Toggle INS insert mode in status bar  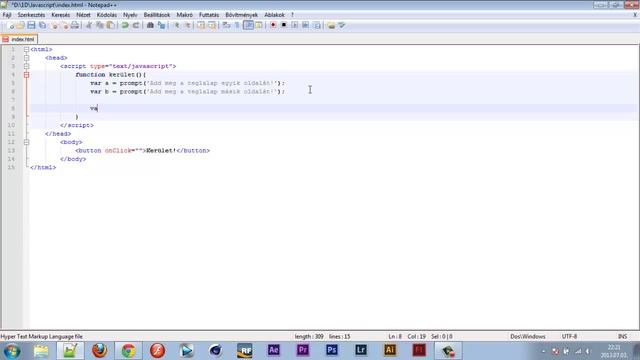coord(622,336)
